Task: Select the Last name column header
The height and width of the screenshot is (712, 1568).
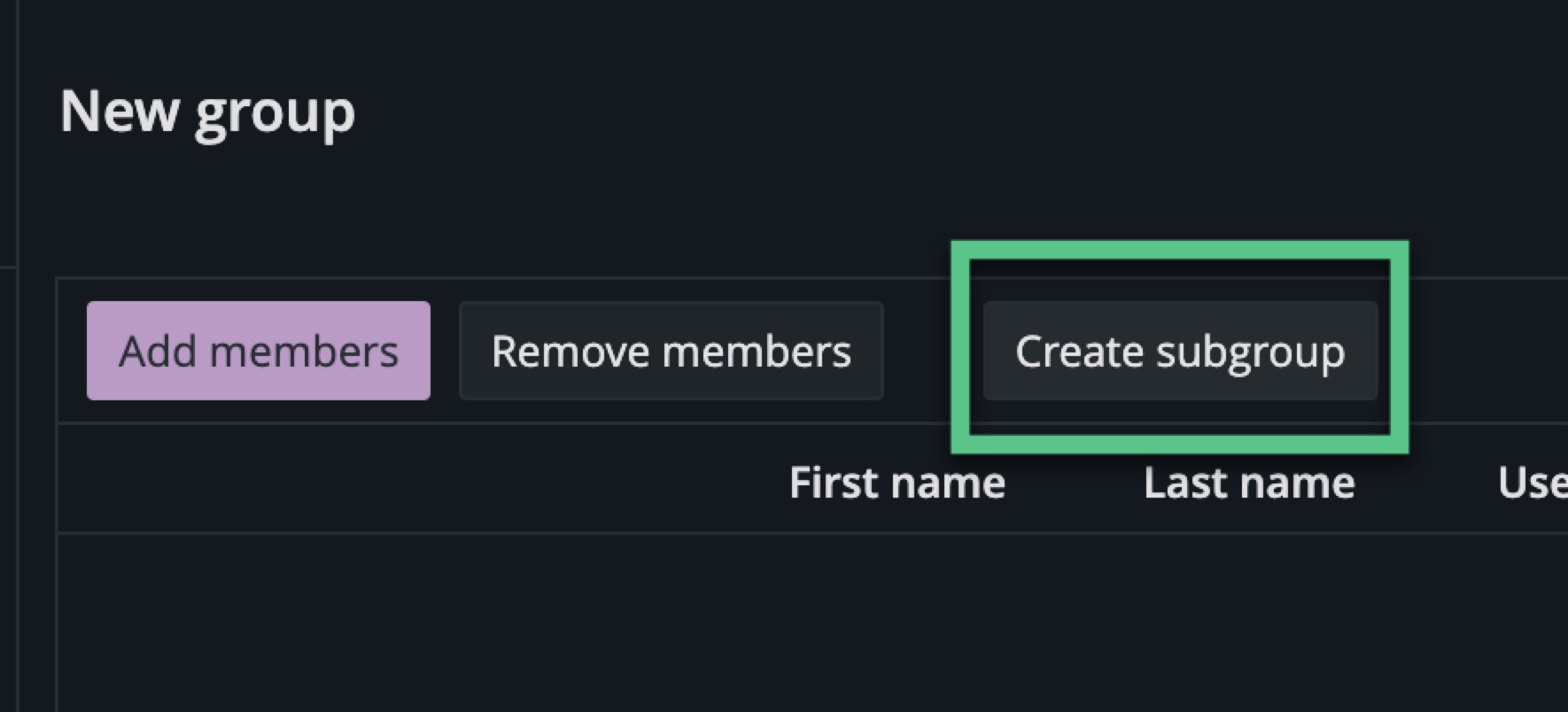Action: (1248, 484)
